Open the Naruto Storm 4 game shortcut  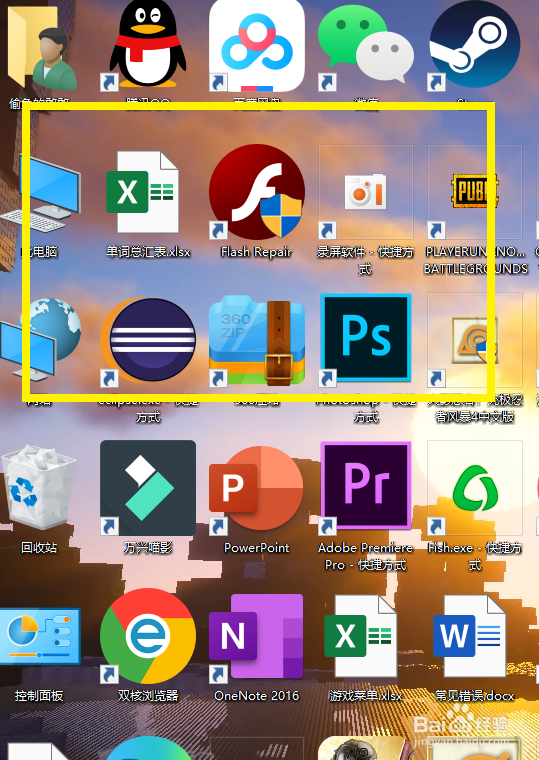(x=475, y=339)
